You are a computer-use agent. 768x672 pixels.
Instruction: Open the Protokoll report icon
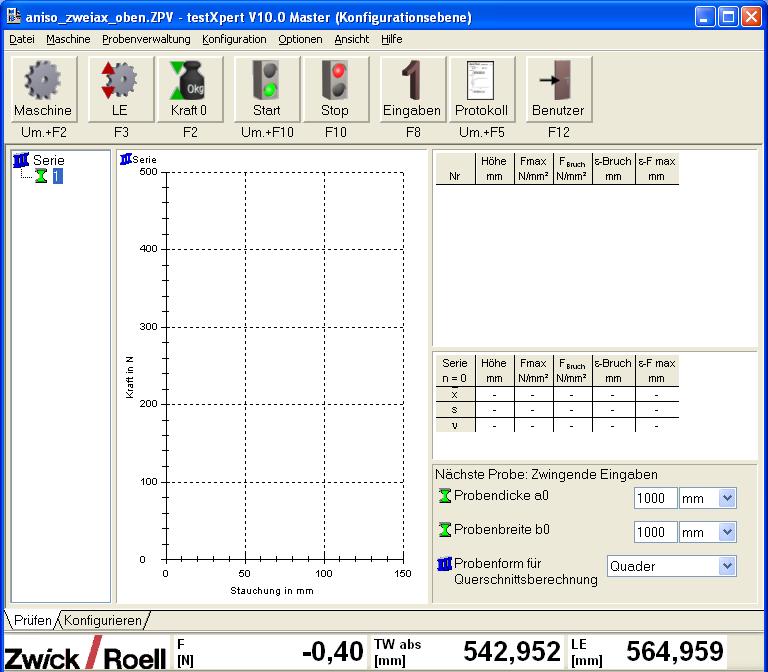point(482,89)
